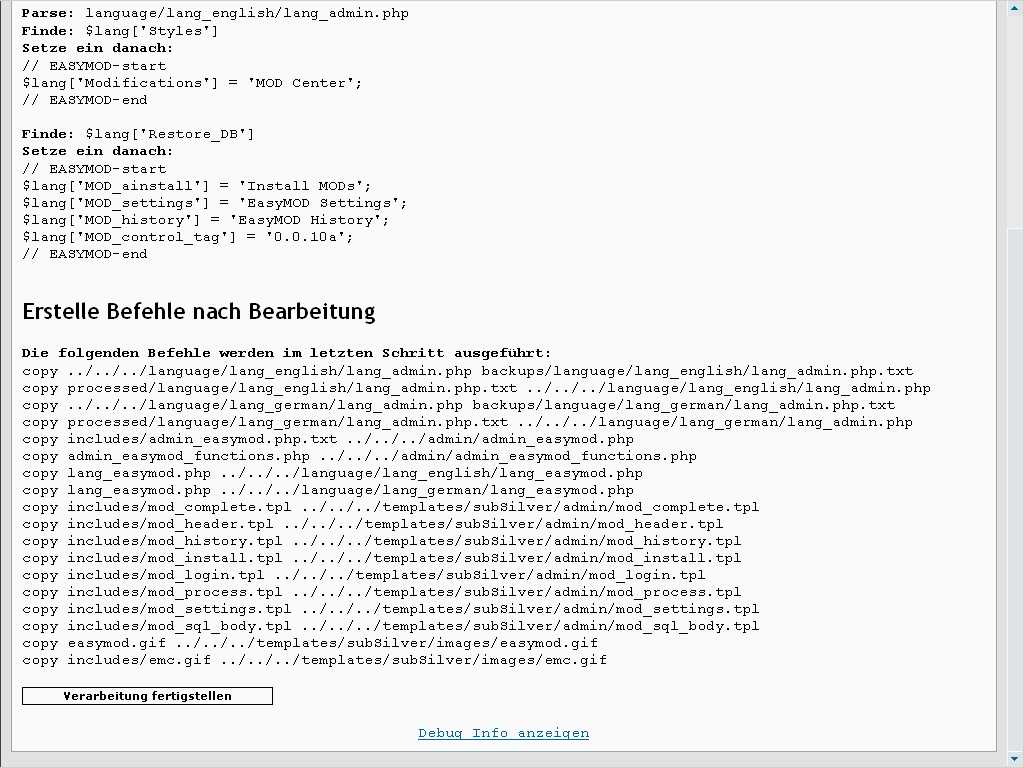Click the Verarbeitung fertigstellen button
Screen dimensions: 1024x768
147,696
